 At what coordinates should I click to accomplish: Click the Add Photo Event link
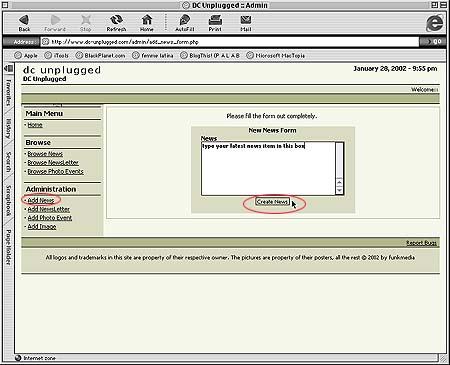point(50,218)
